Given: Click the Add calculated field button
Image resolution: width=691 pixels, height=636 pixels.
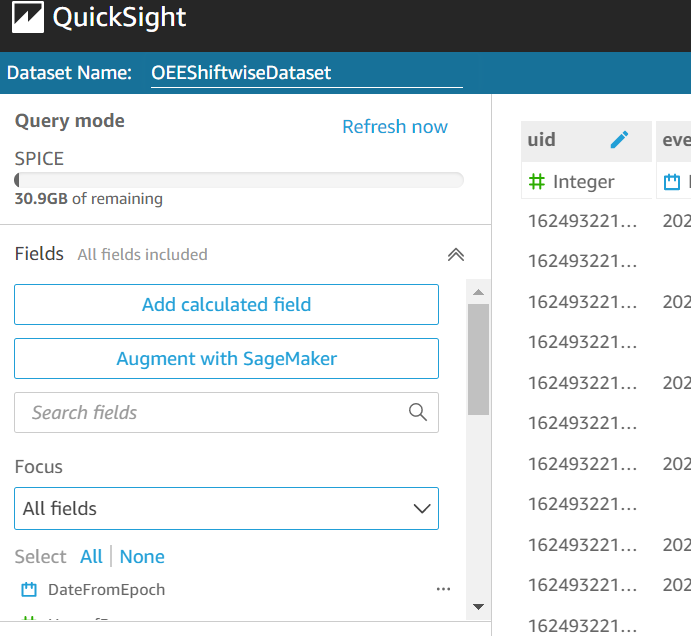Looking at the screenshot, I should [227, 305].
